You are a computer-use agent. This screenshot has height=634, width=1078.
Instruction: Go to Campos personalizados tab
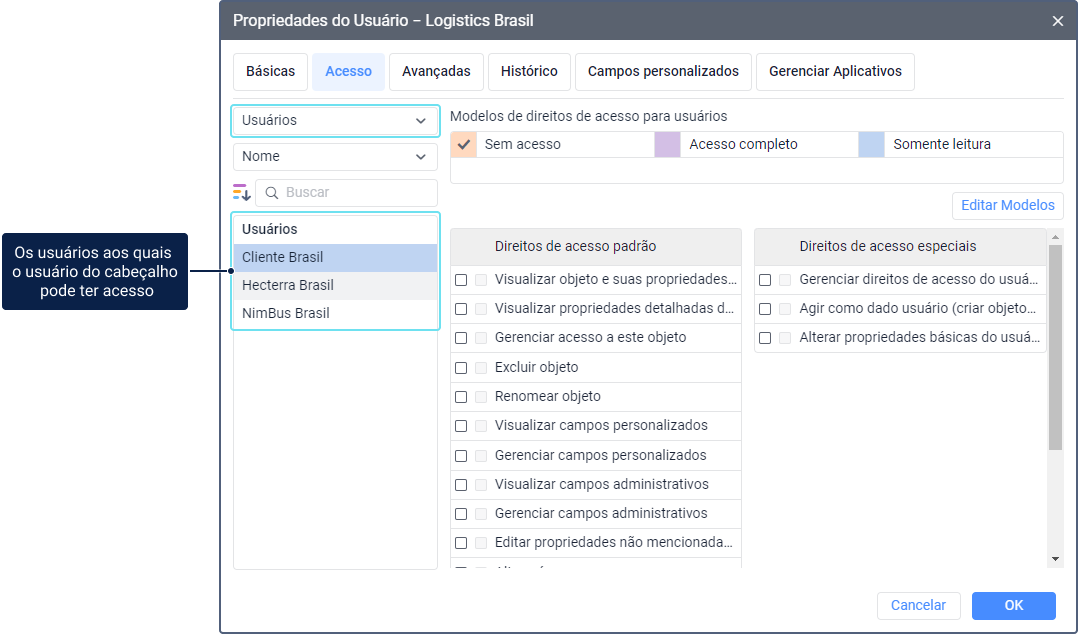(x=663, y=72)
